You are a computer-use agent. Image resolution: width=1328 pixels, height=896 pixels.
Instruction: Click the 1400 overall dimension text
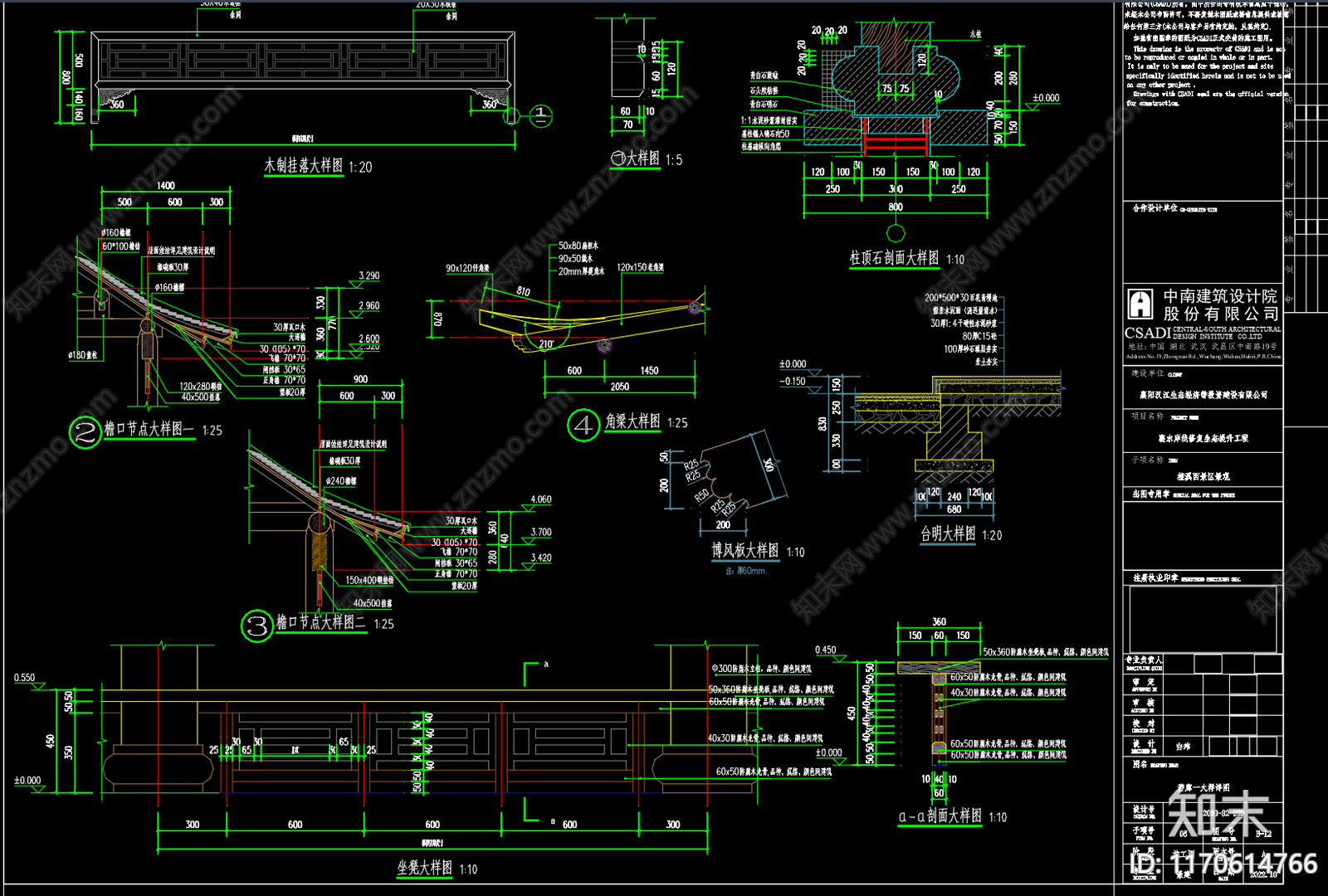click(166, 186)
